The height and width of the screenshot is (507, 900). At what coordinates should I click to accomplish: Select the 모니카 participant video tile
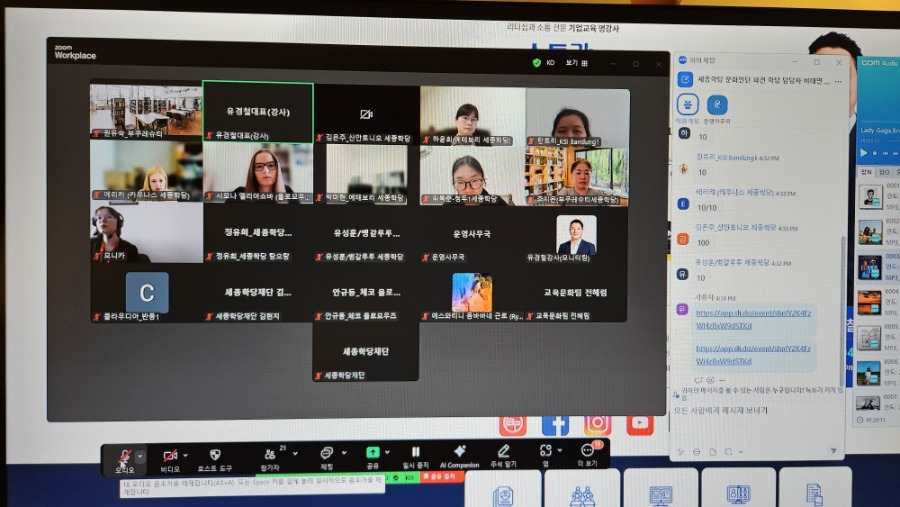(x=147, y=232)
